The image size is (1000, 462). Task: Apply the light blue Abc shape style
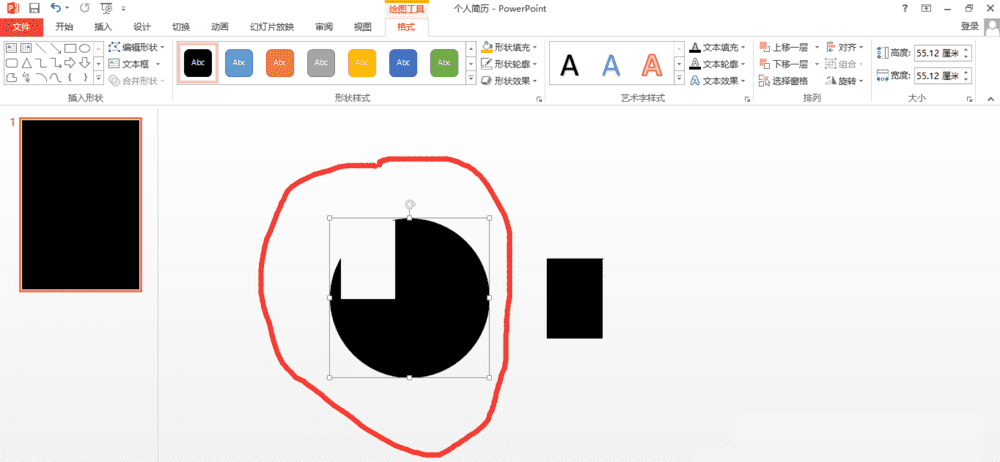pos(239,63)
